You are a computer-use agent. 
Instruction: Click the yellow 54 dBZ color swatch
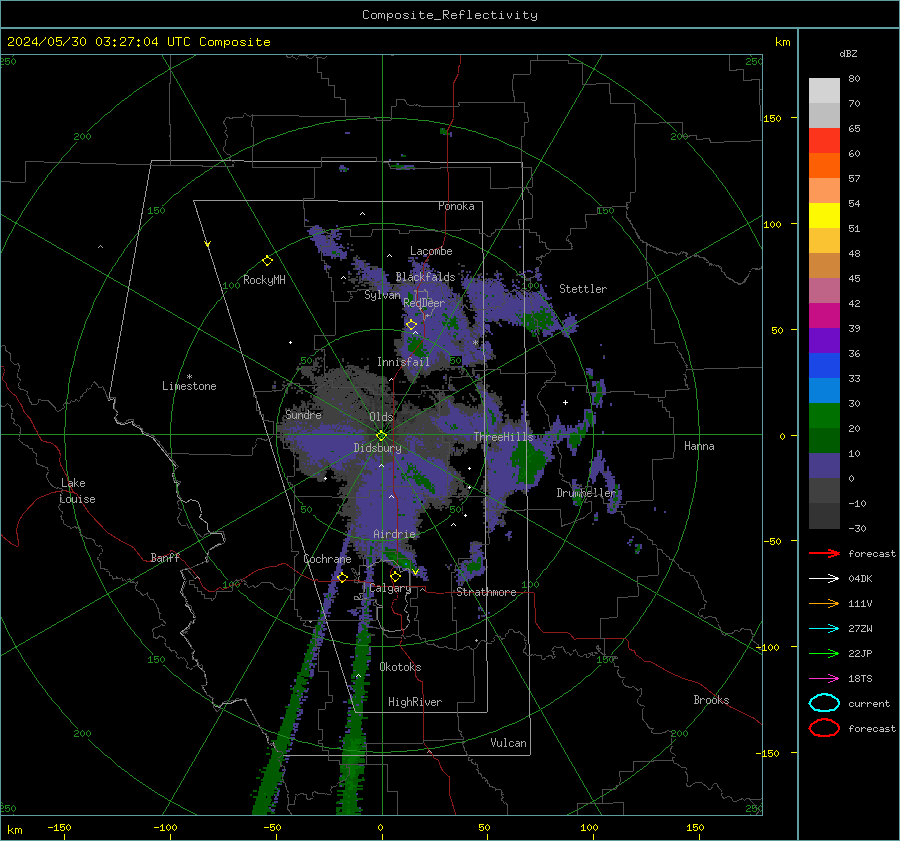pyautogui.click(x=824, y=215)
